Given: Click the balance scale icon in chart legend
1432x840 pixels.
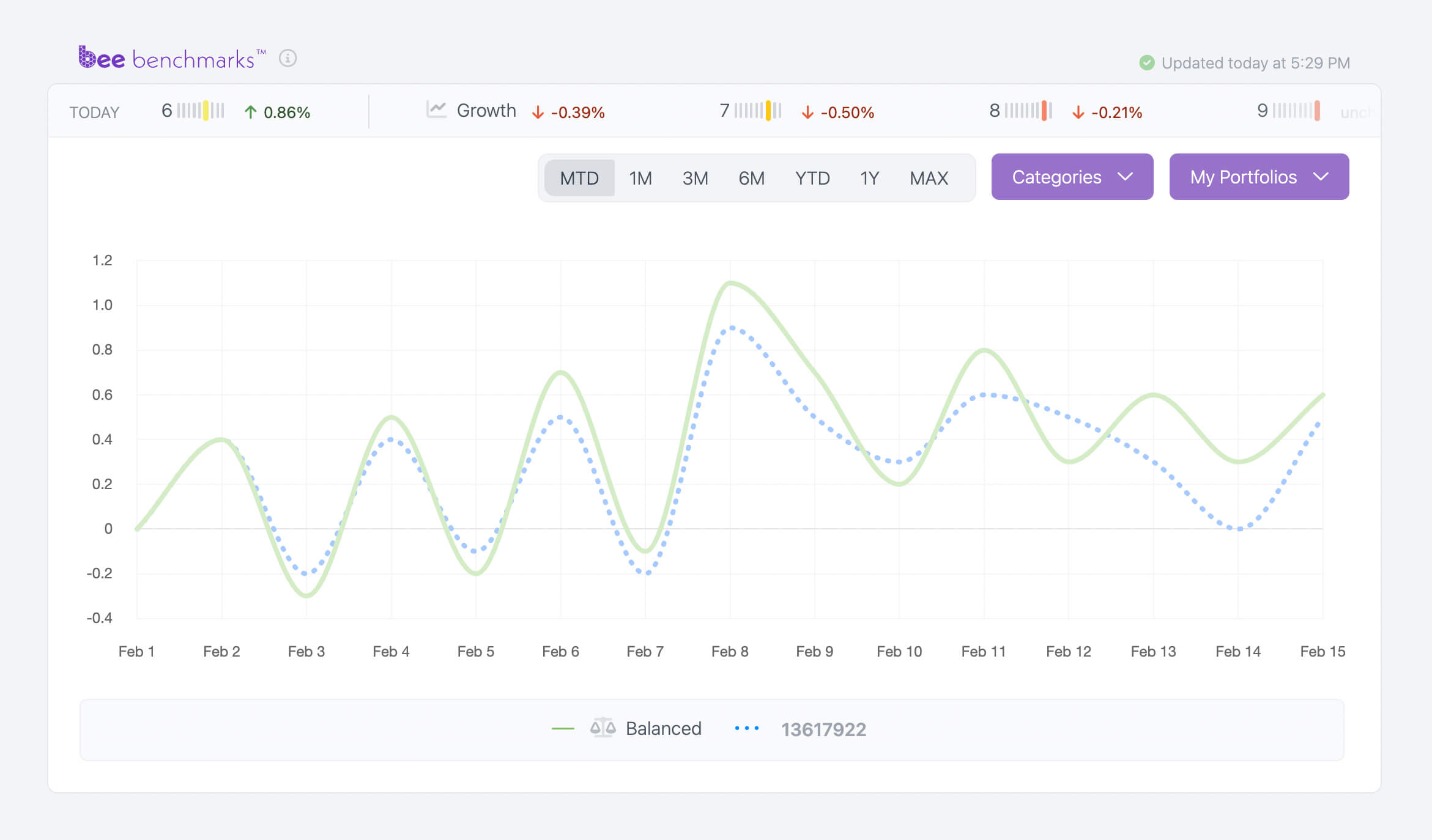Looking at the screenshot, I should [603, 728].
